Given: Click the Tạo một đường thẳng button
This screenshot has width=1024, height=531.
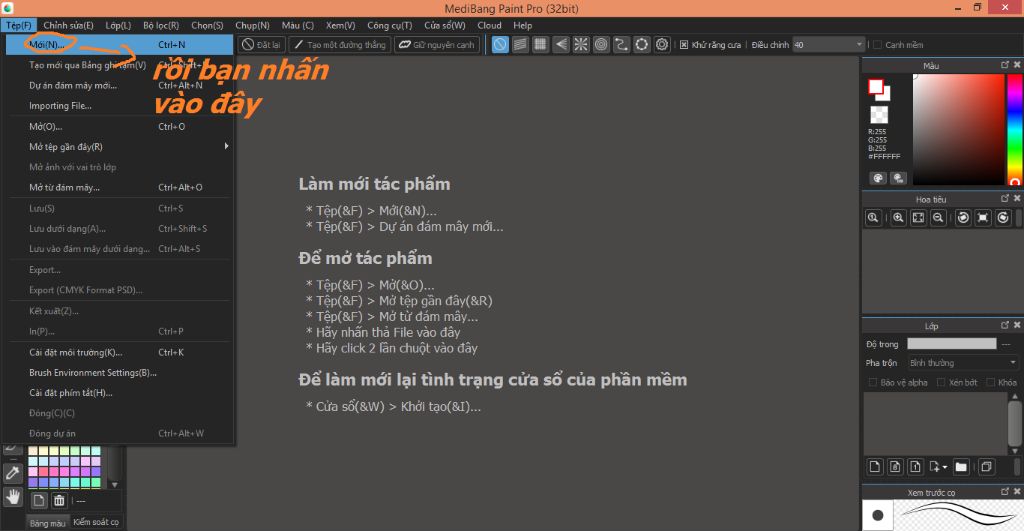Looking at the screenshot, I should 340,44.
